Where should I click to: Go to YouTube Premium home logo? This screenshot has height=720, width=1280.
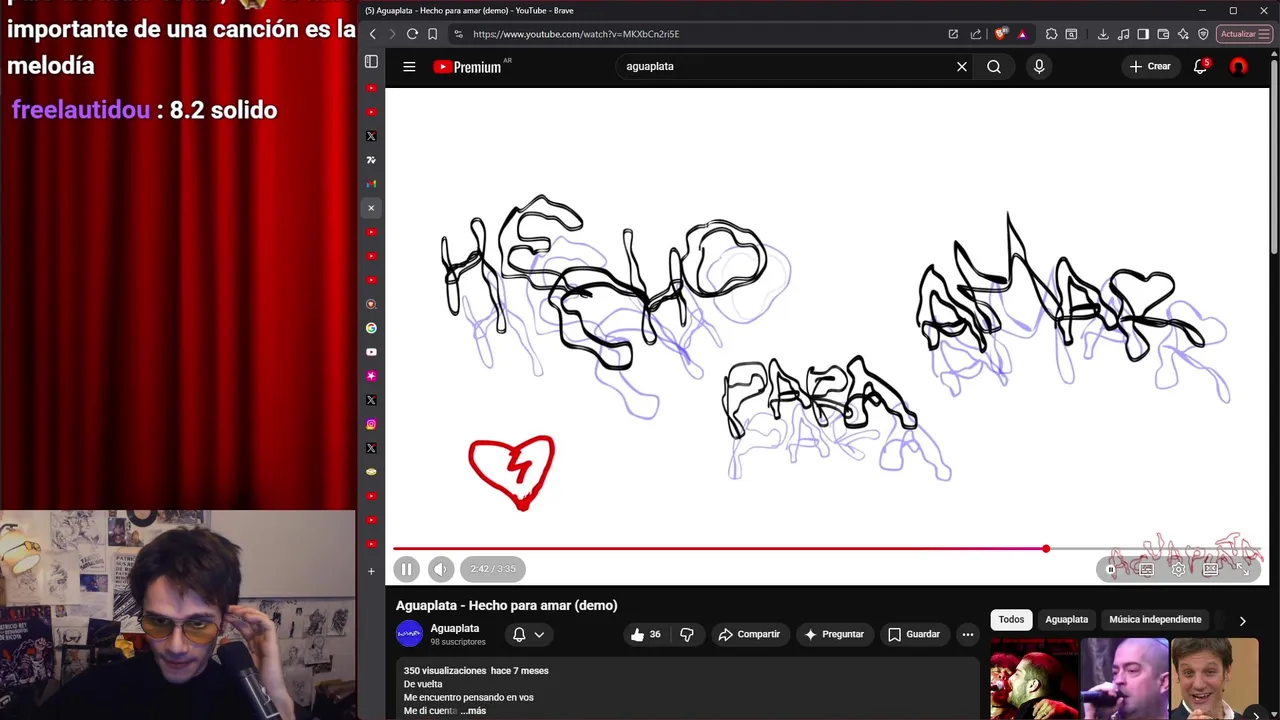(x=467, y=67)
